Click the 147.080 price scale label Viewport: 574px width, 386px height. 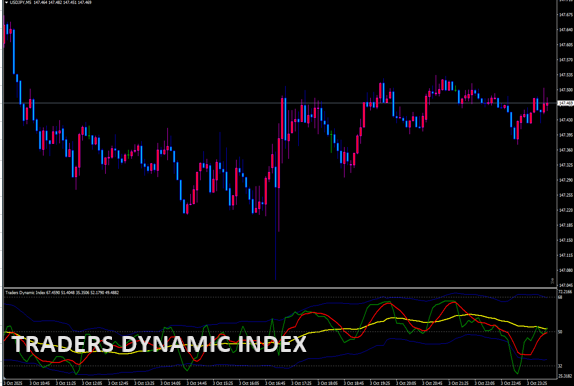[566, 270]
